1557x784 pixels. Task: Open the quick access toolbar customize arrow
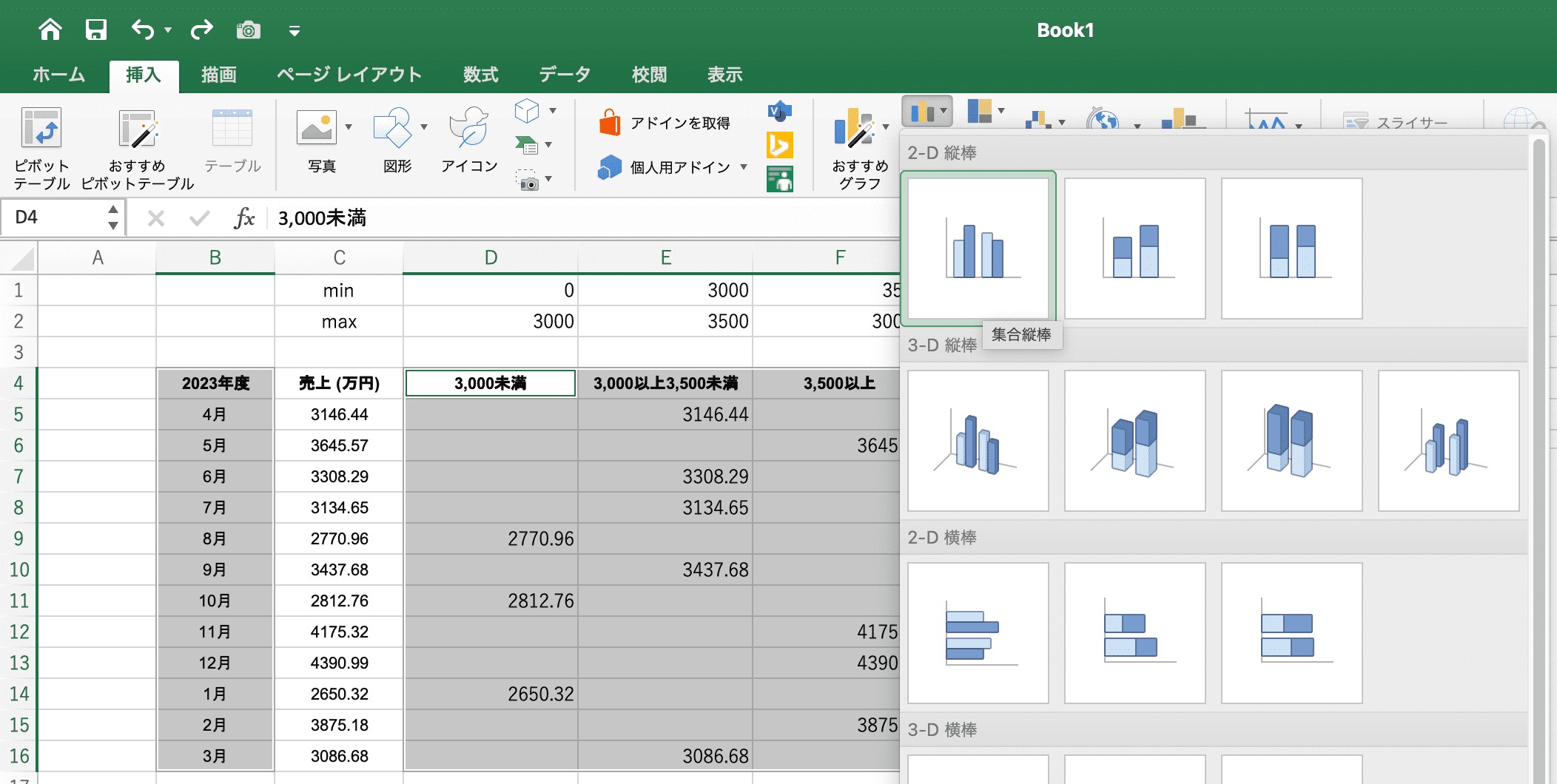point(294,31)
